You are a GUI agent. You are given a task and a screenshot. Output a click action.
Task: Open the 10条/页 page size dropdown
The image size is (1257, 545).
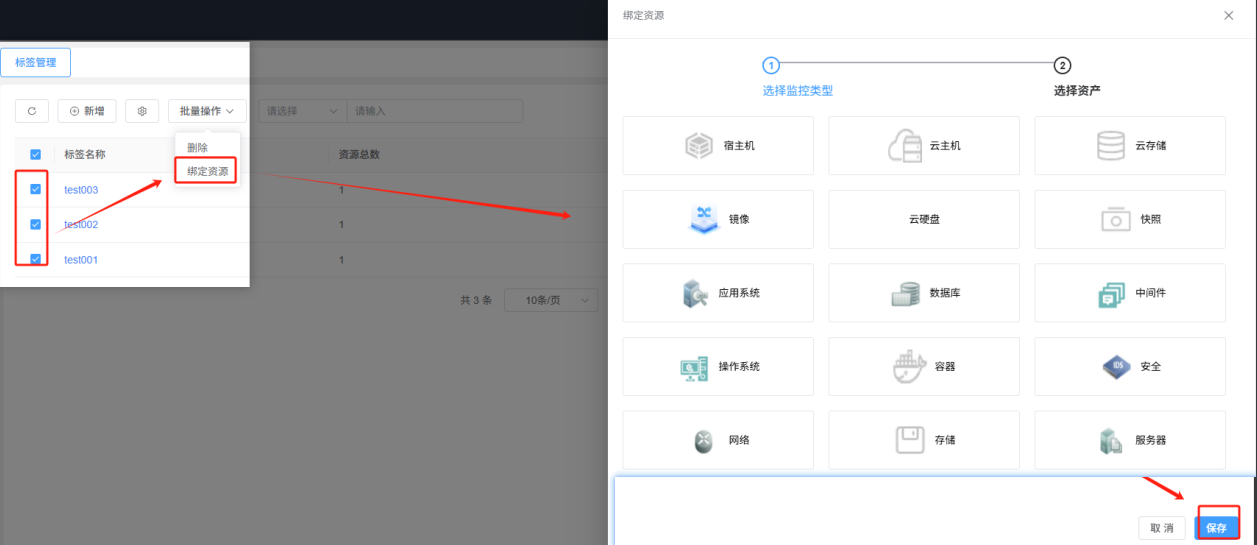pos(550,300)
